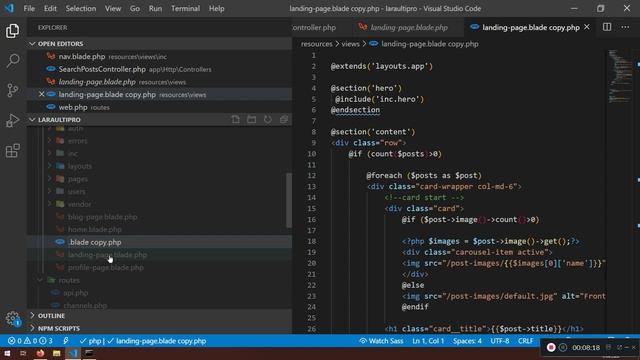This screenshot has width=640, height=360.
Task: Open blog-page.blade.php in file tree
Action: pos(102,217)
